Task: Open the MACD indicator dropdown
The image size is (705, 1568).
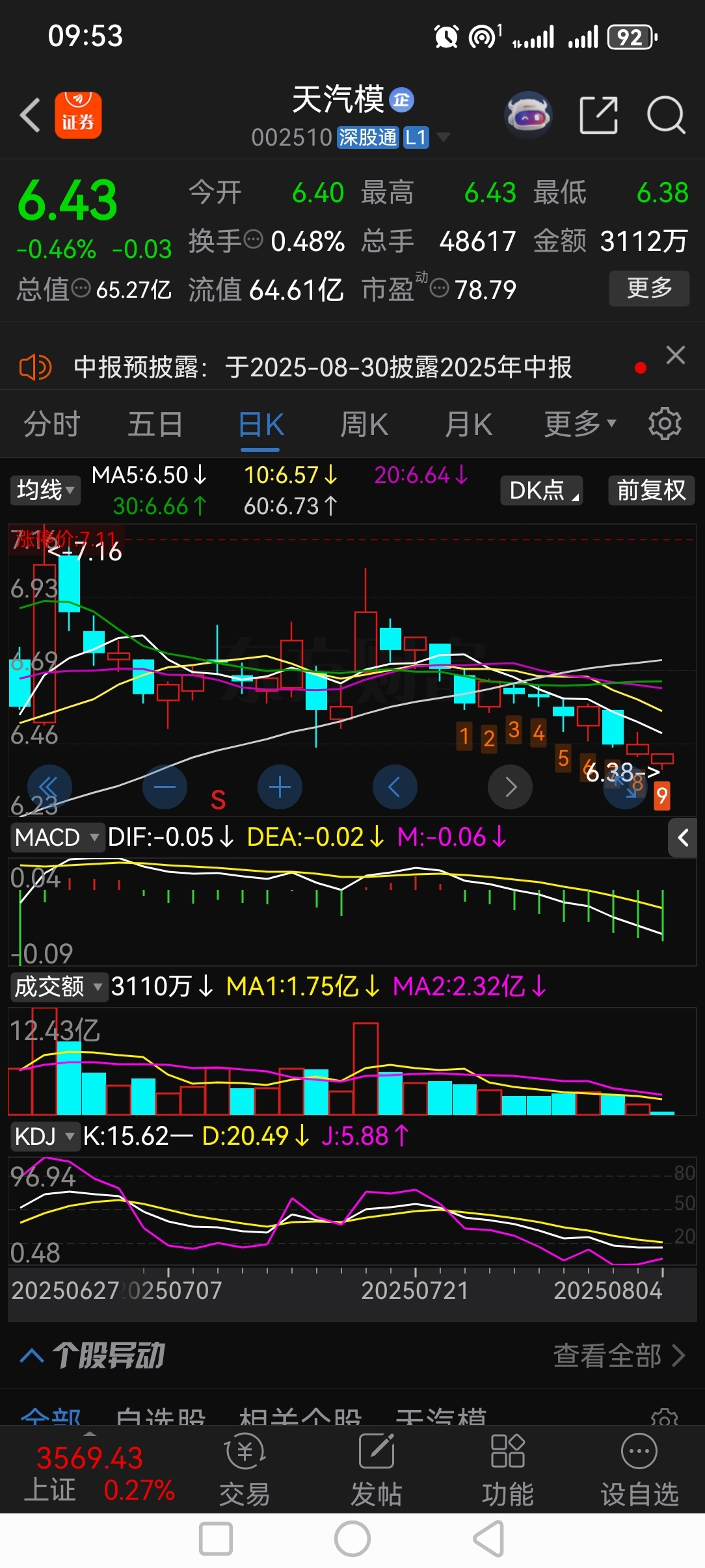Action: tap(57, 837)
